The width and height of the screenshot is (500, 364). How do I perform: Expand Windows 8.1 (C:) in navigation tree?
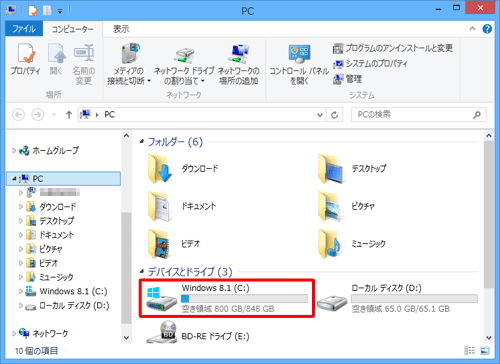21,291
